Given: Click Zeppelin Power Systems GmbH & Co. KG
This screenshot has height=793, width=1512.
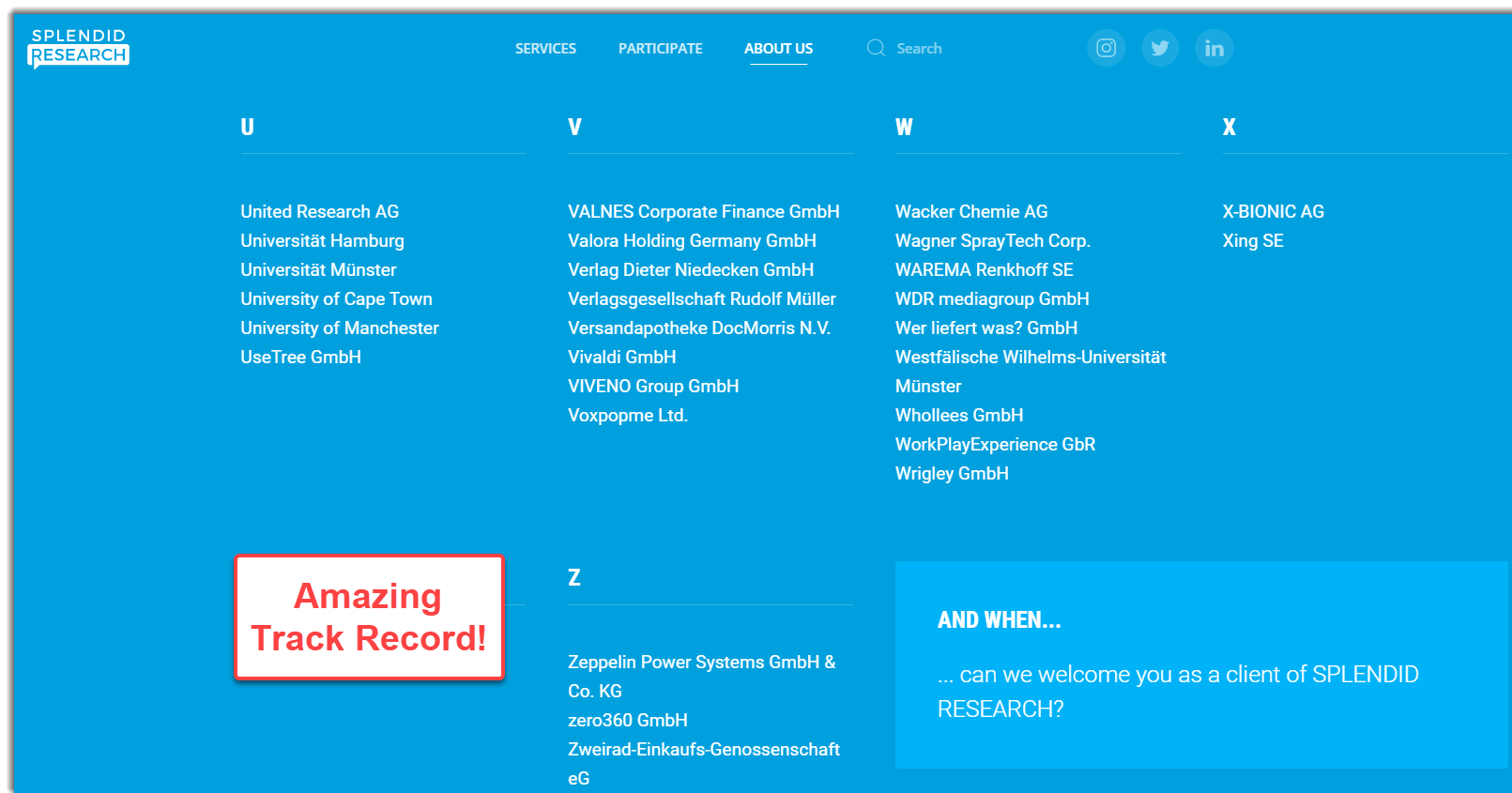Looking at the screenshot, I should (x=701, y=677).
